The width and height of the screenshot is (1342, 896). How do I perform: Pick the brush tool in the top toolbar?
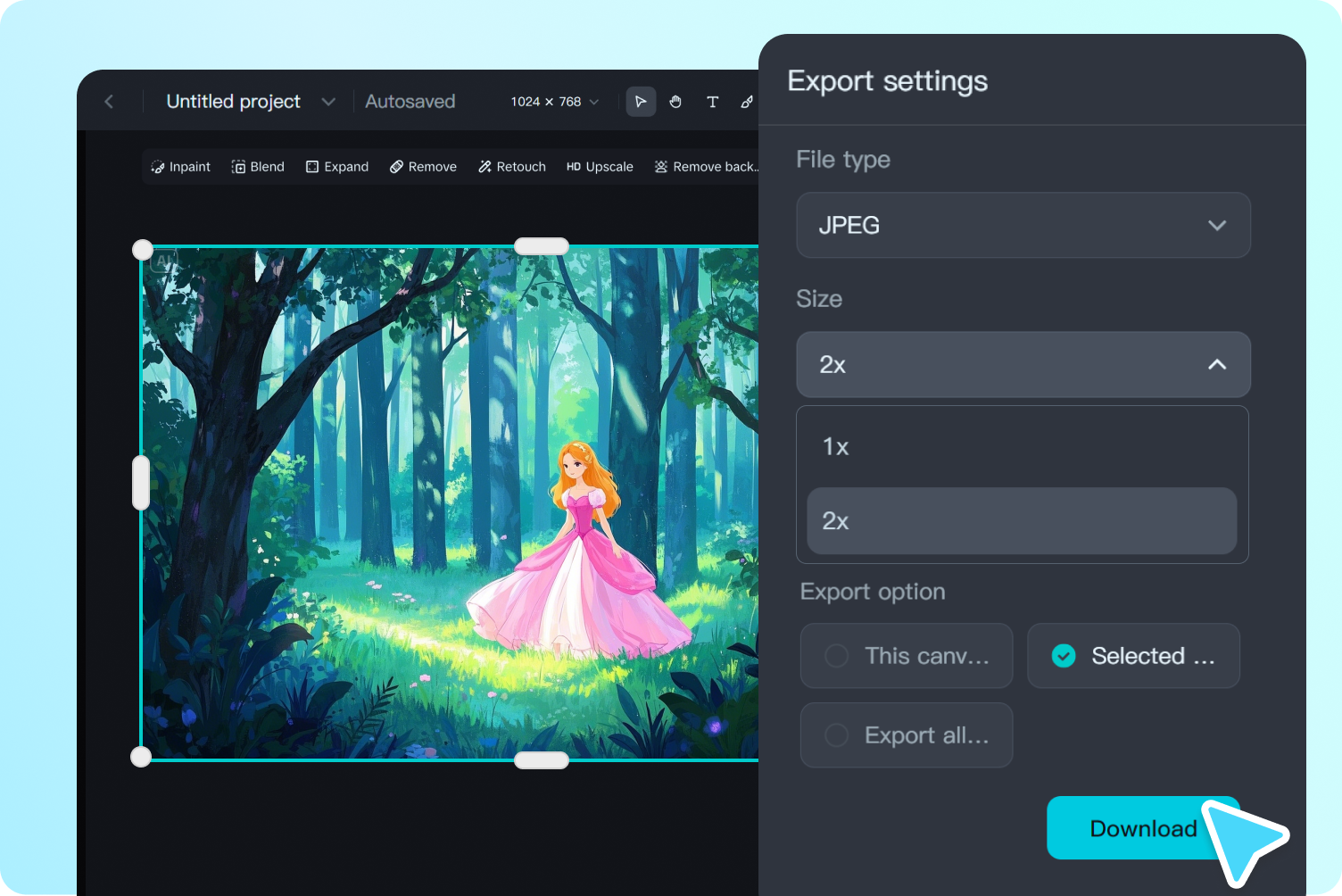pos(747,102)
